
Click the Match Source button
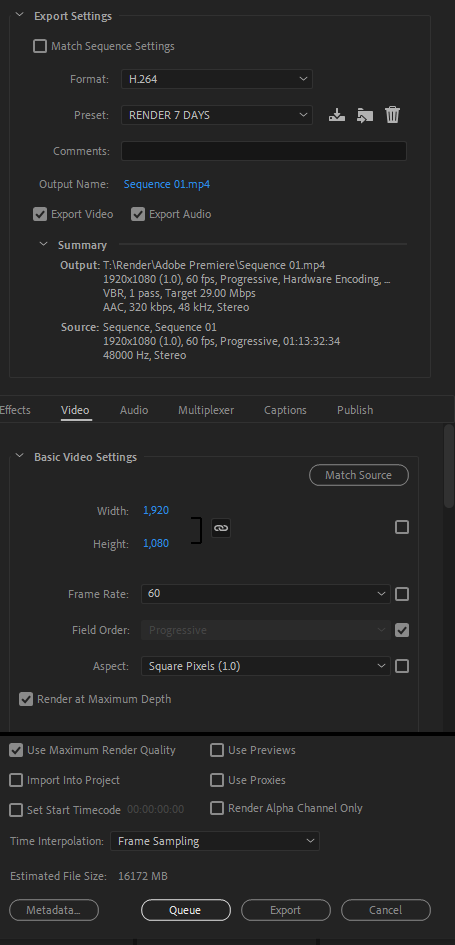click(359, 475)
